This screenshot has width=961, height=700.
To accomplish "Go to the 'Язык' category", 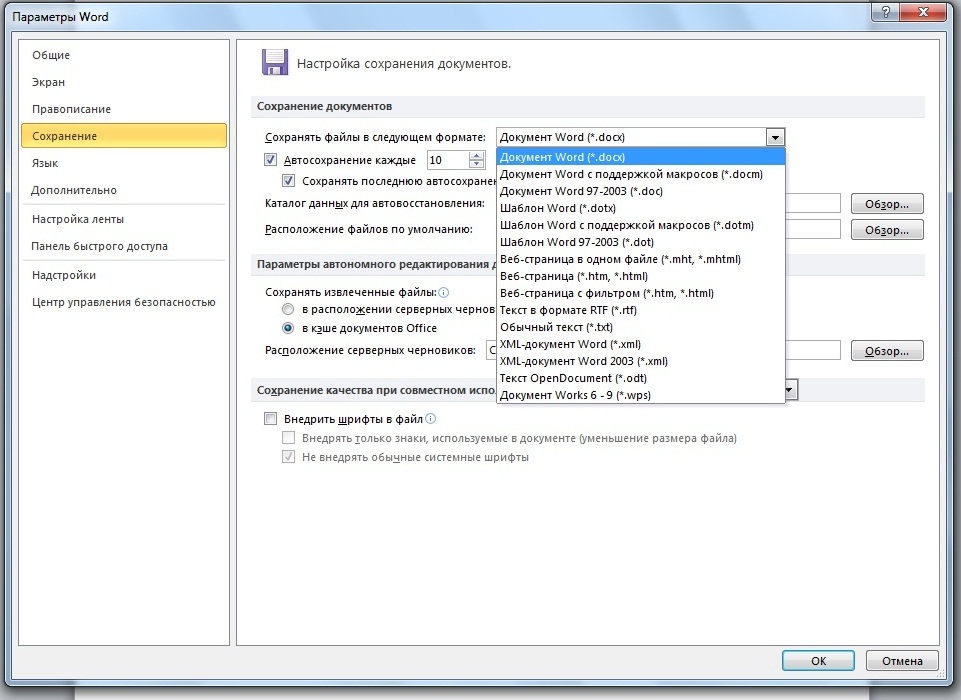I will (124, 163).
